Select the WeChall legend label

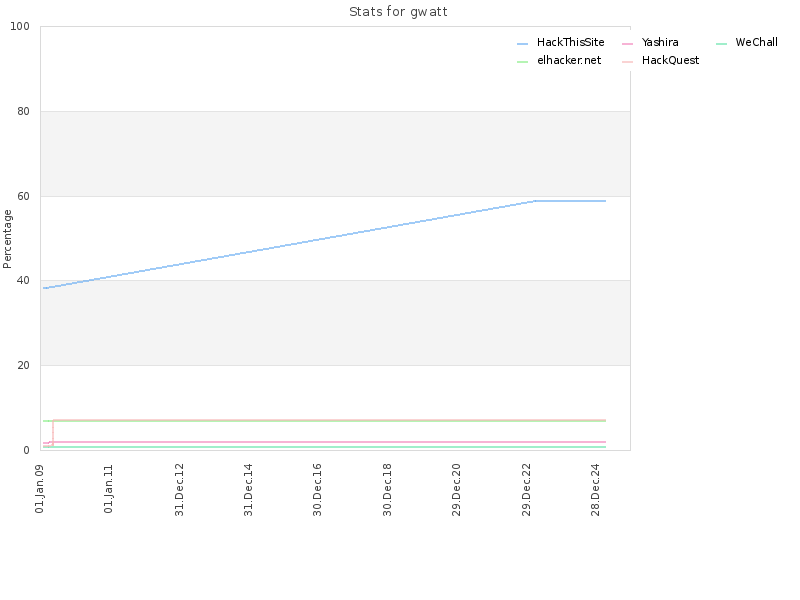click(757, 42)
